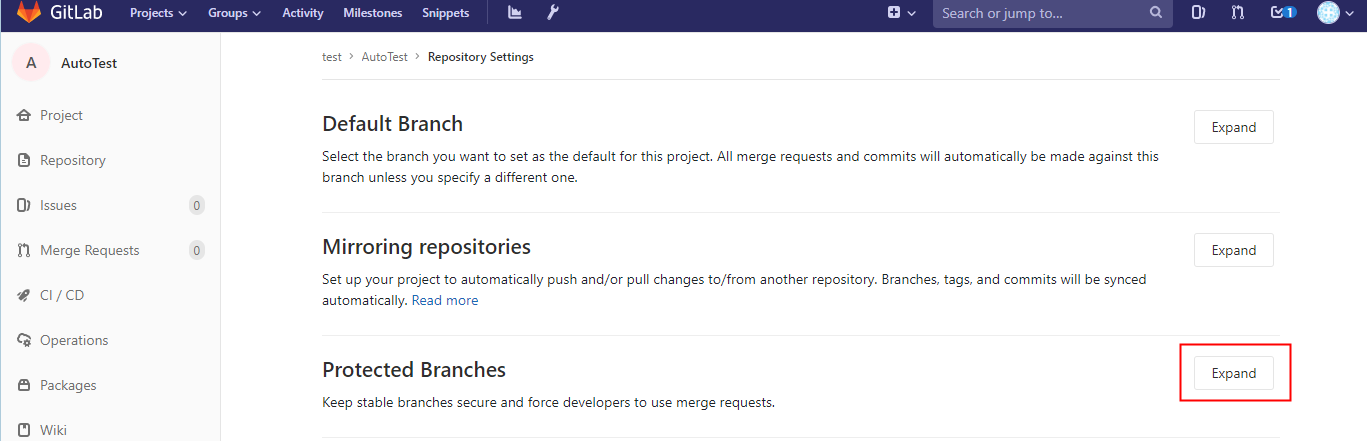Viewport: 1367px width, 441px height.
Task: Open the plus new-item dropdown
Action: [902, 13]
